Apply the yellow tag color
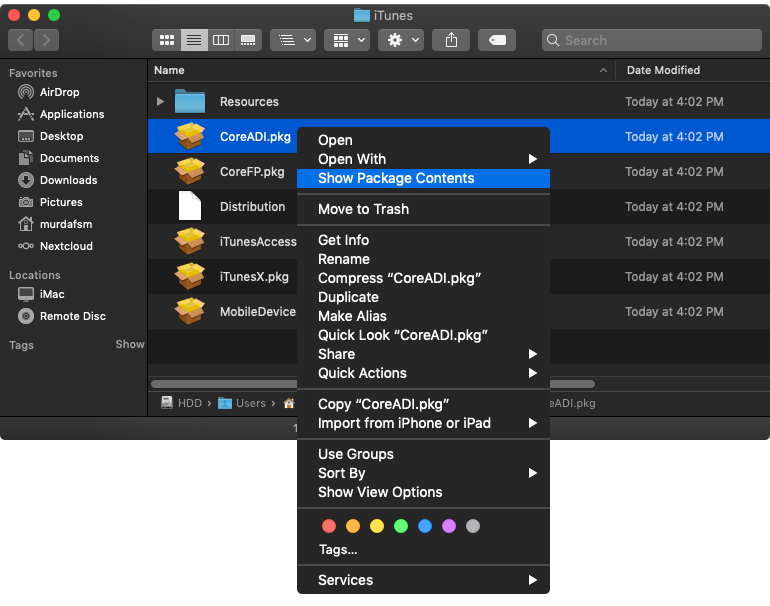The height and width of the screenshot is (606, 770). click(x=377, y=526)
